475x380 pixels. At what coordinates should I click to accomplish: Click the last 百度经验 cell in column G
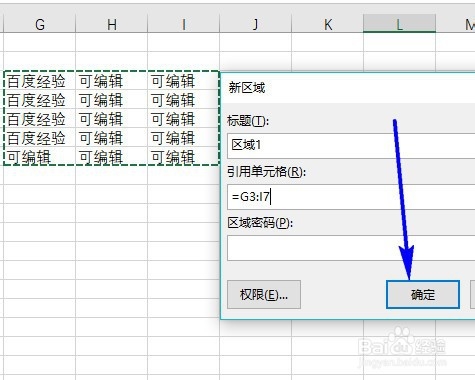(x=40, y=137)
